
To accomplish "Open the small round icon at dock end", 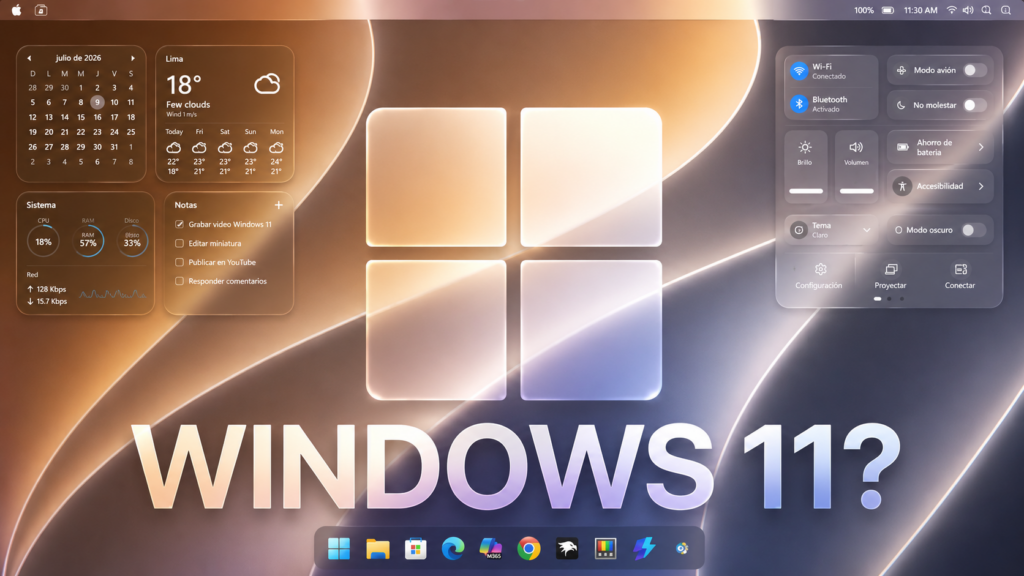I will pos(682,549).
